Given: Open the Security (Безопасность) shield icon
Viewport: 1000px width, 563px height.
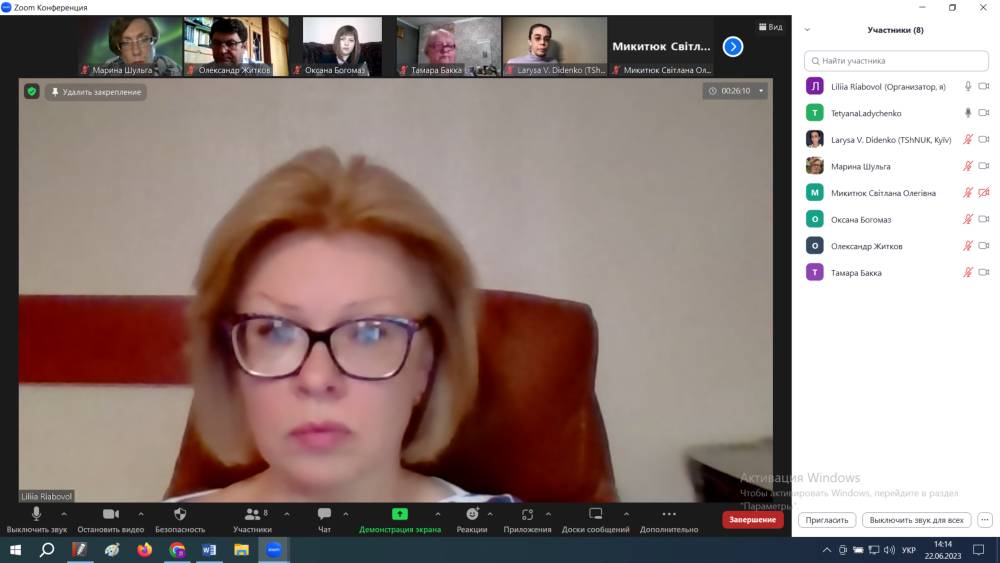Looking at the screenshot, I should (180, 514).
